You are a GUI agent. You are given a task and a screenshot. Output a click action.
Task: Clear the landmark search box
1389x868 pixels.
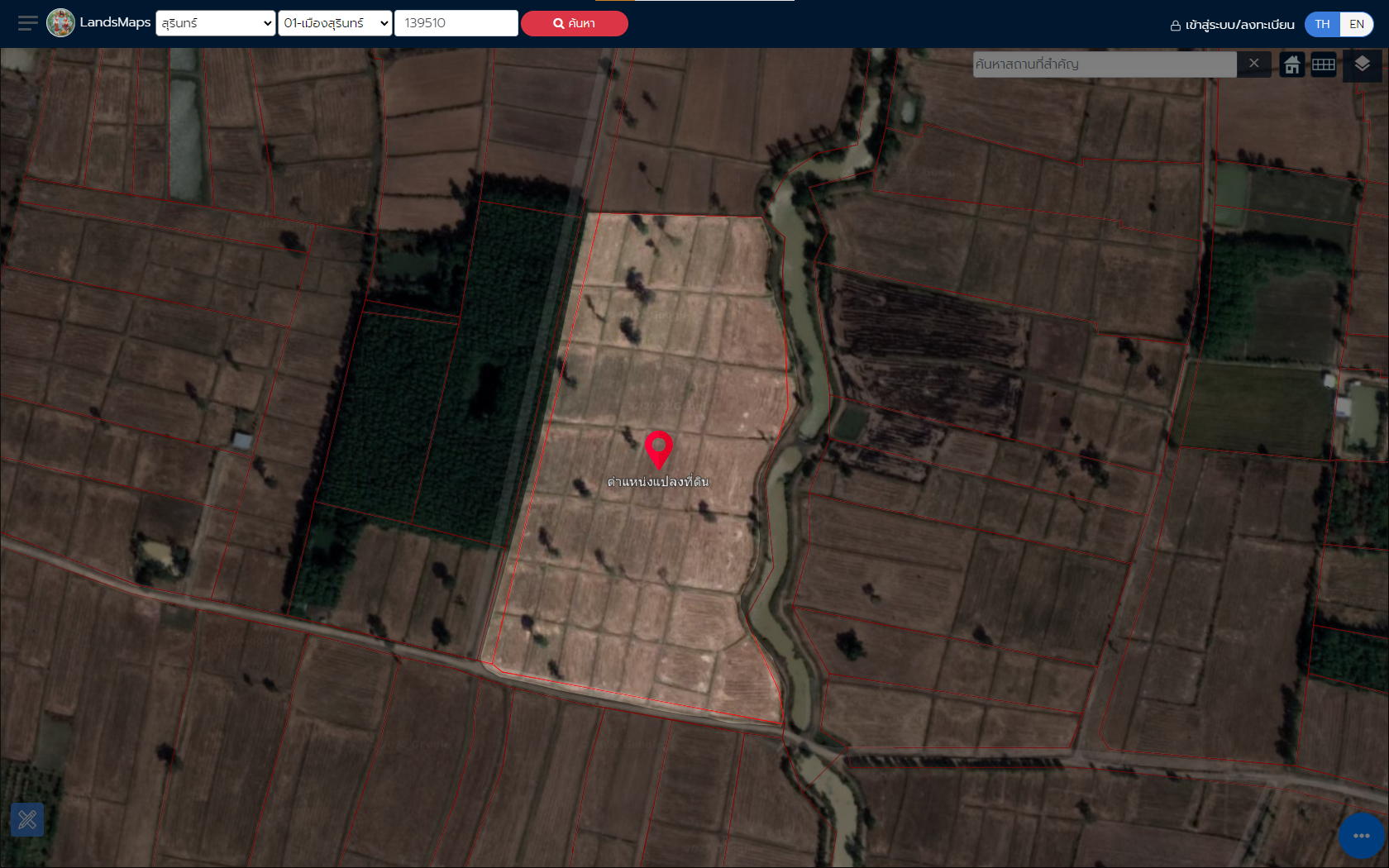(1254, 64)
